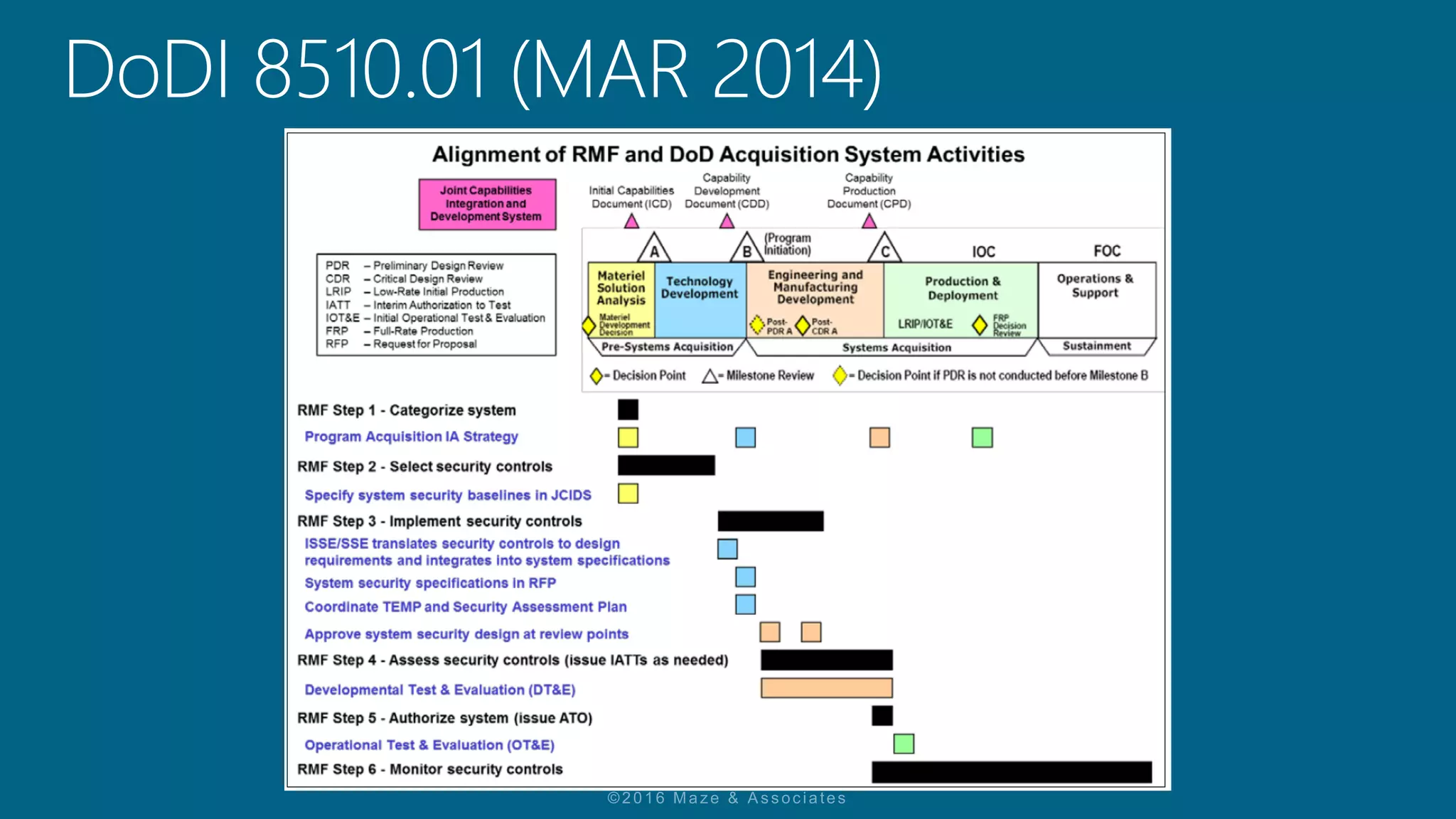Click the System security specifications in RFP text
Image resolution: width=1456 pixels, height=819 pixels.
[430, 583]
